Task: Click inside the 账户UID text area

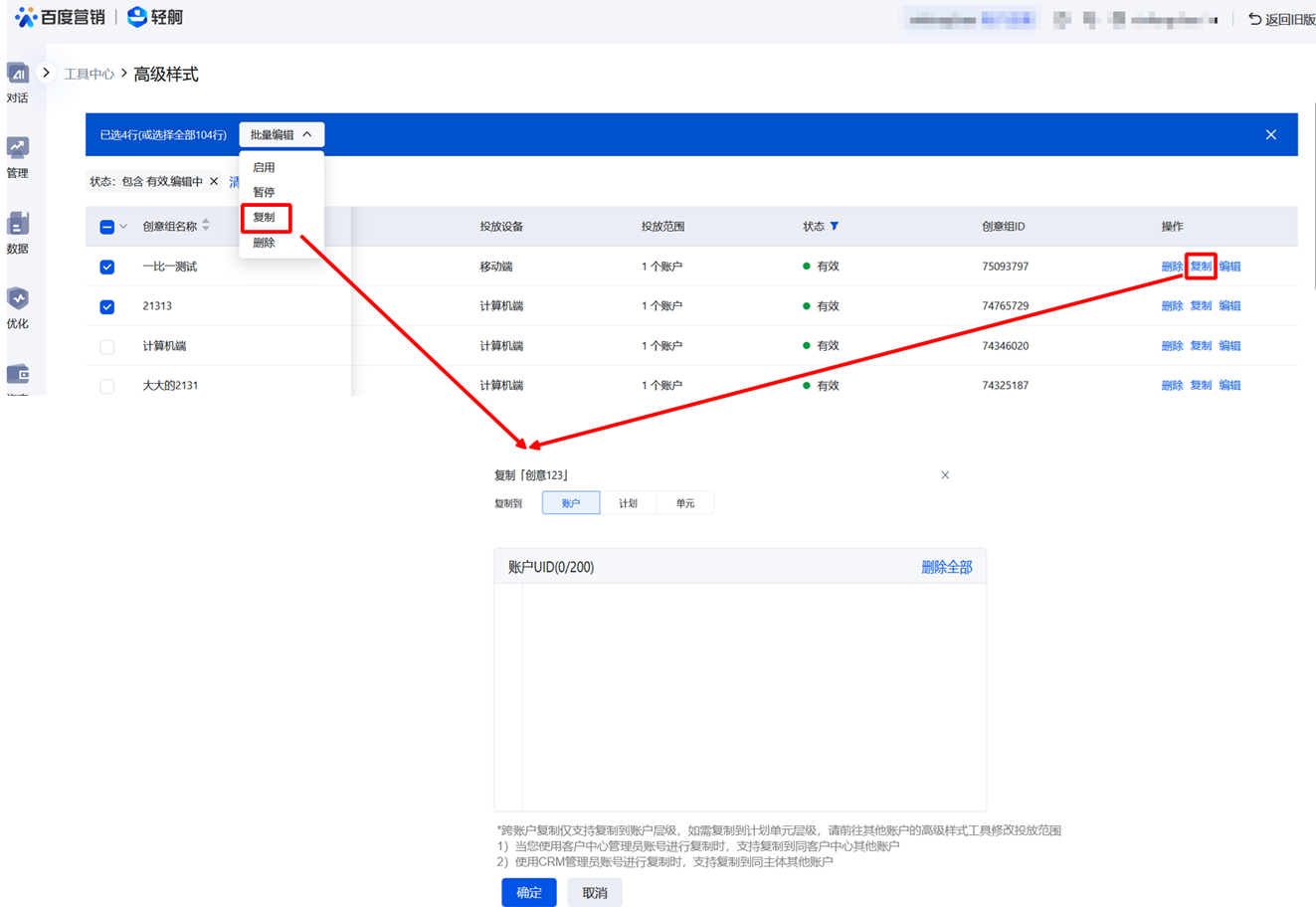Action: tap(753, 696)
